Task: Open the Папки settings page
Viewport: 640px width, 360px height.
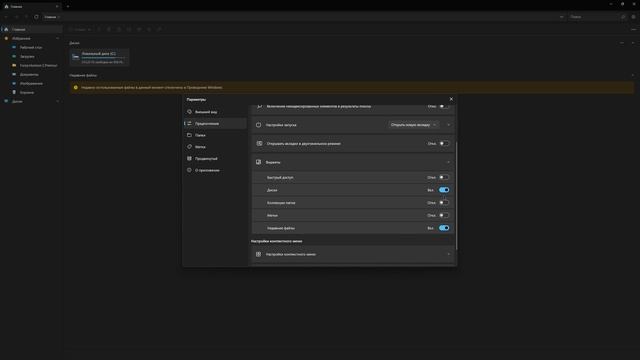Action: pyautogui.click(x=215, y=135)
